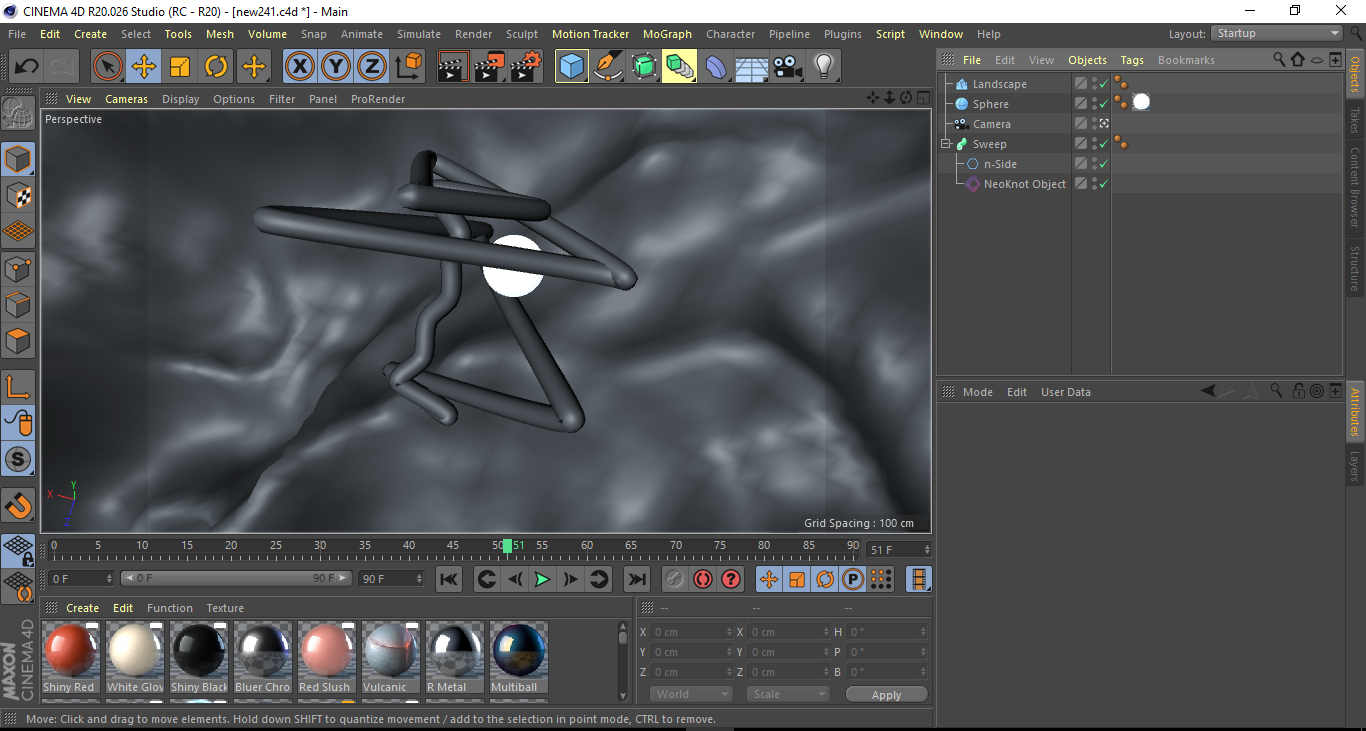Click the Apply coordinates button
The height and width of the screenshot is (731, 1366).
coord(886,694)
